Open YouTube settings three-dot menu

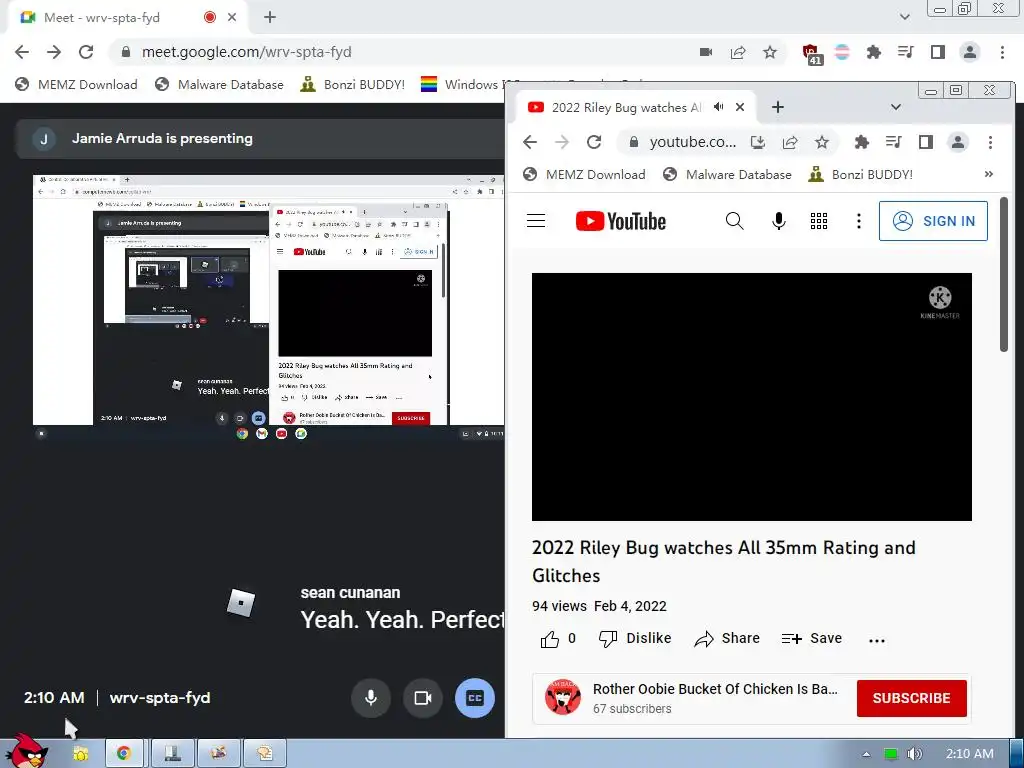859,221
